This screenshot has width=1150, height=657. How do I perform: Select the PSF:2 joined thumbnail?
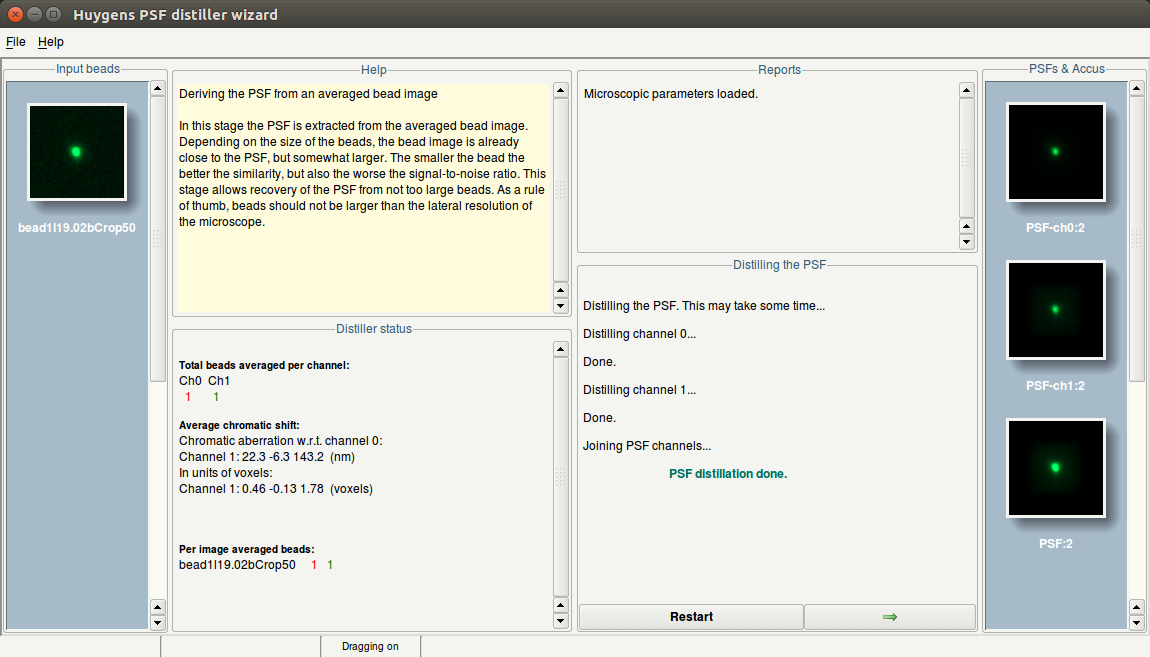click(1055, 467)
